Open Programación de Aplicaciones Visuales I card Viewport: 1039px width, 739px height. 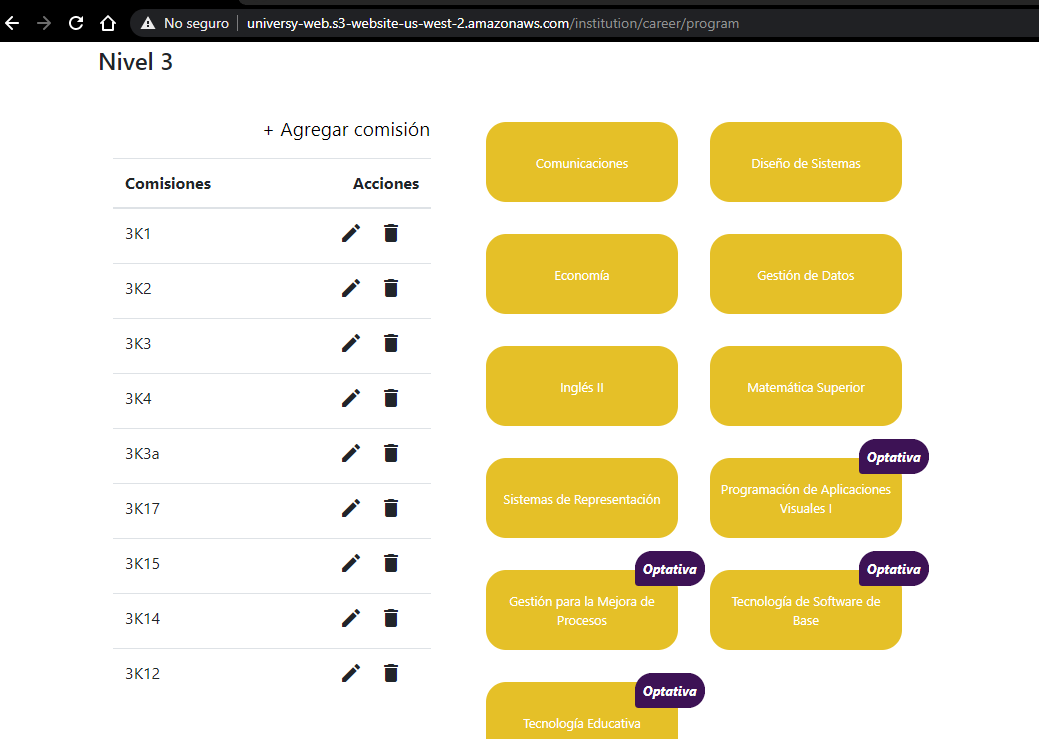click(806, 499)
